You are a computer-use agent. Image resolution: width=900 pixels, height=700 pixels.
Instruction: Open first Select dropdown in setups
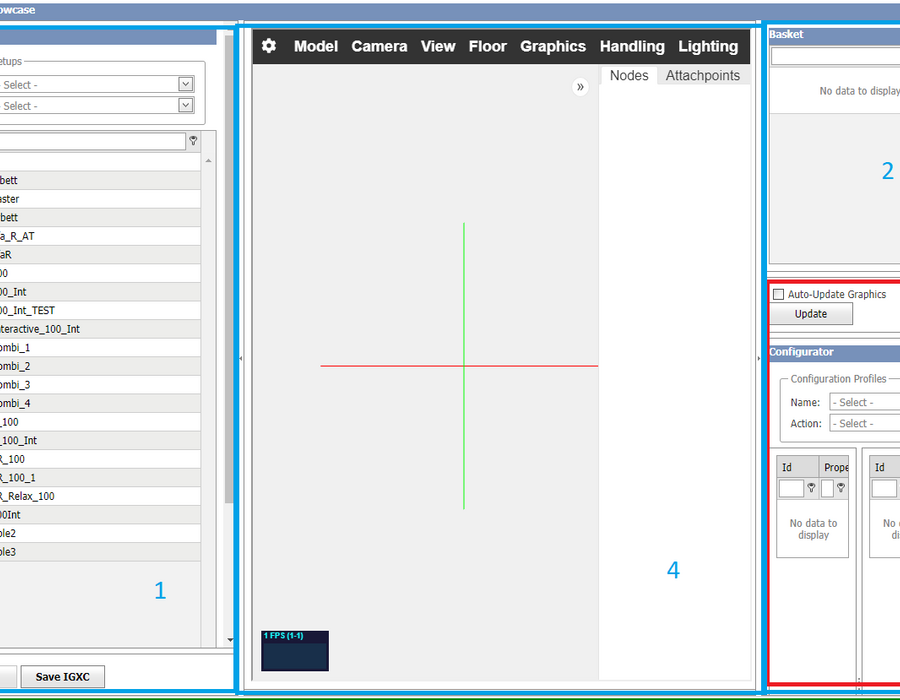click(185, 84)
